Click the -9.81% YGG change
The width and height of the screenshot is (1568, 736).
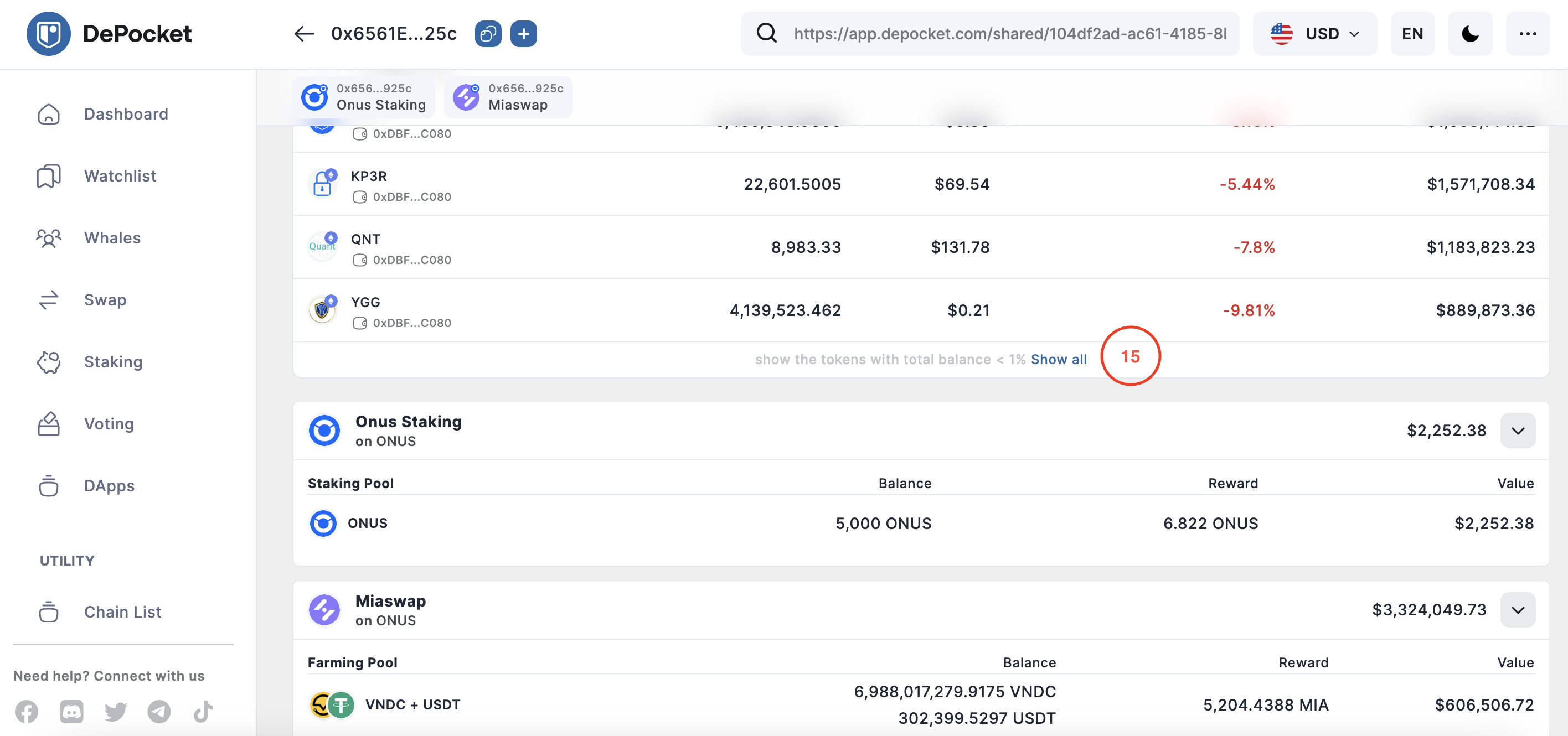click(1249, 310)
